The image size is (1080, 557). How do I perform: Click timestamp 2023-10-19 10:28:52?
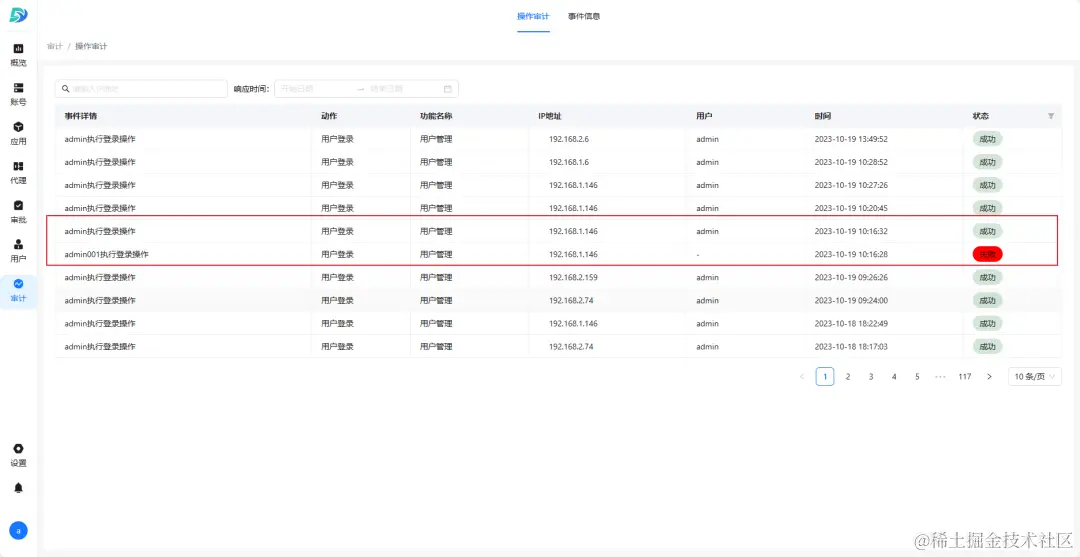(x=851, y=162)
